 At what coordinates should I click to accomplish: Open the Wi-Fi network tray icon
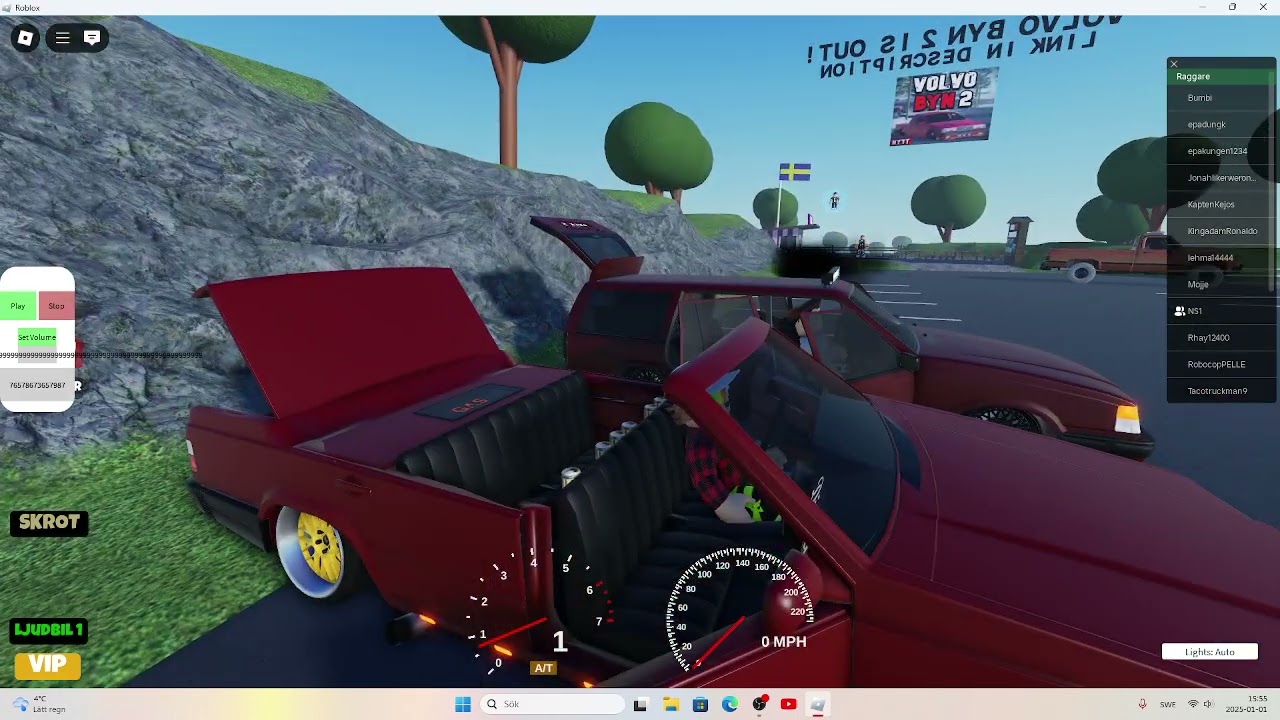[x=1193, y=704]
